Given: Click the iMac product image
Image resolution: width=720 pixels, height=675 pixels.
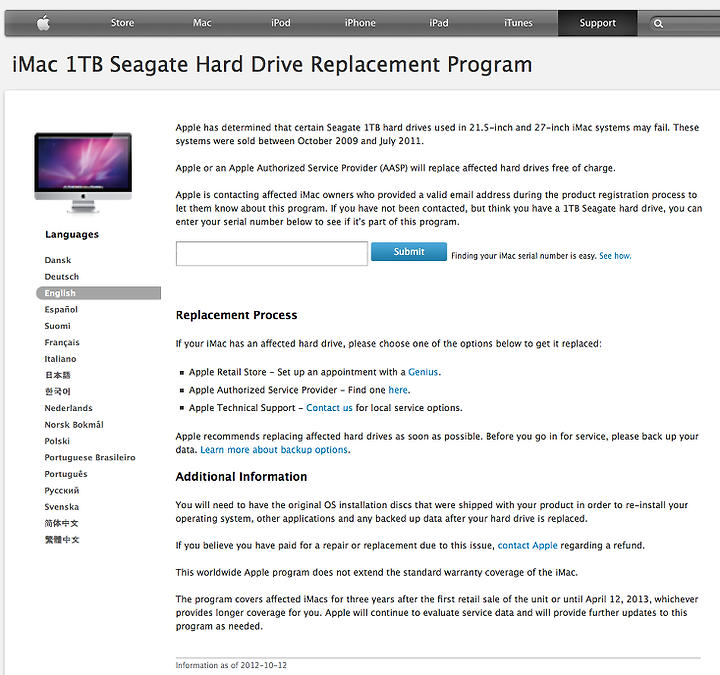Looking at the screenshot, I should click(x=83, y=173).
